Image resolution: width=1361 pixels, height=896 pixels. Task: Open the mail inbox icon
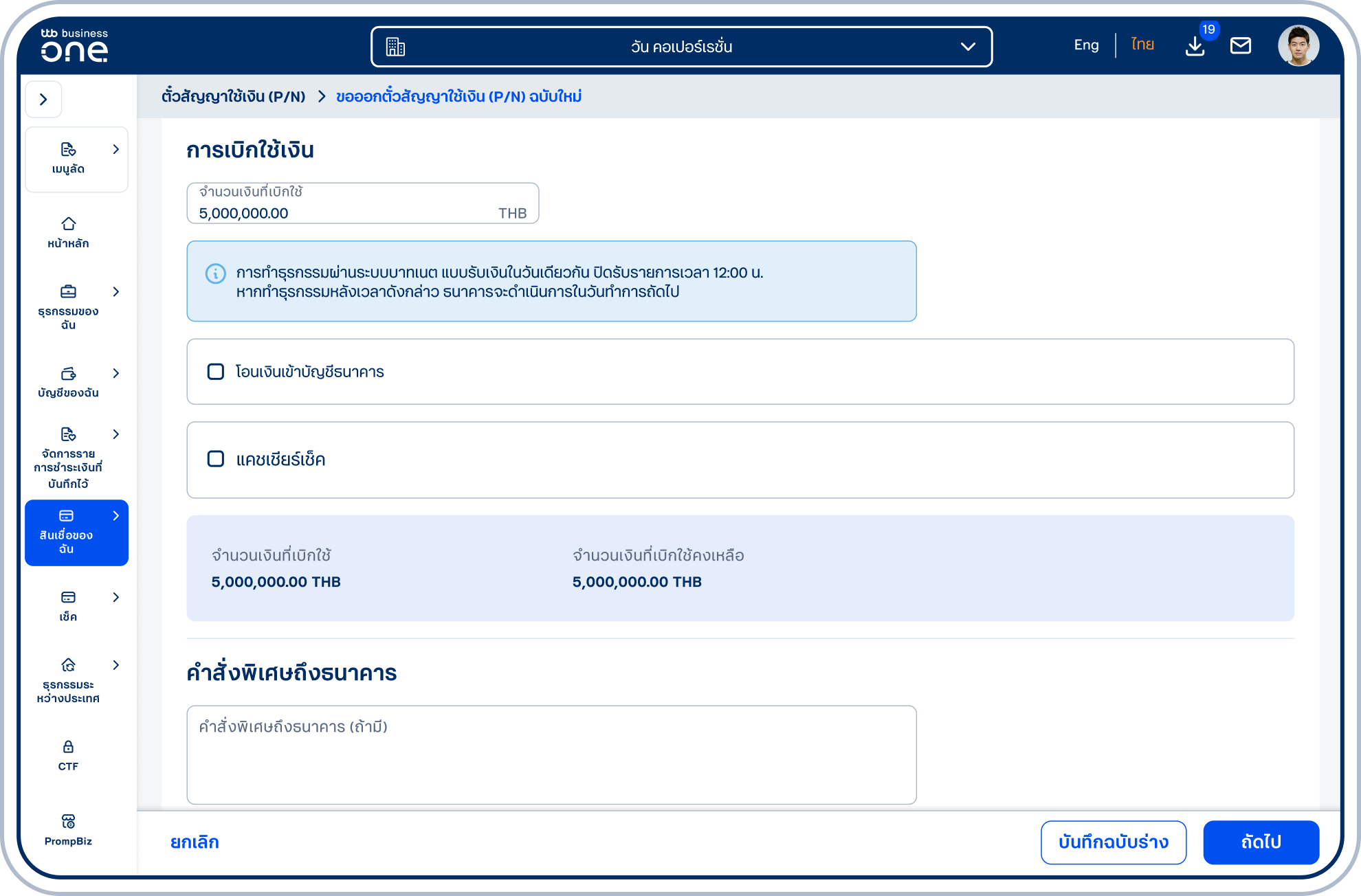tap(1241, 46)
